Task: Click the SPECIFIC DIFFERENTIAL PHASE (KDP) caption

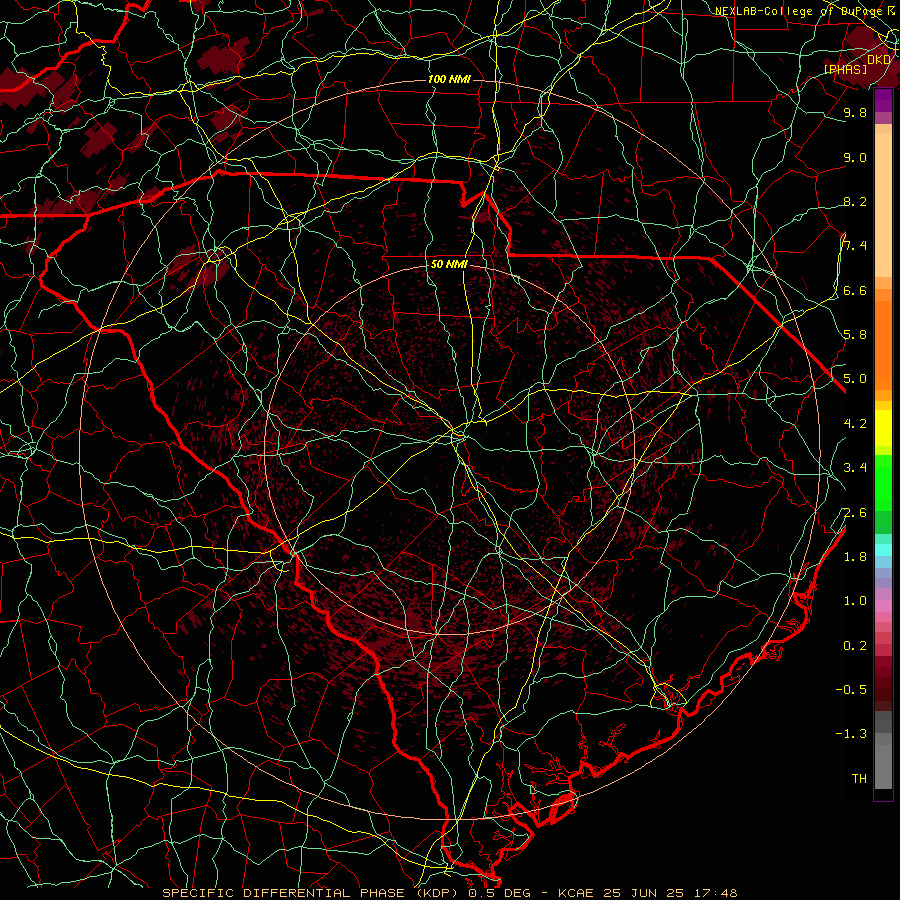Action: pyautogui.click(x=313, y=893)
